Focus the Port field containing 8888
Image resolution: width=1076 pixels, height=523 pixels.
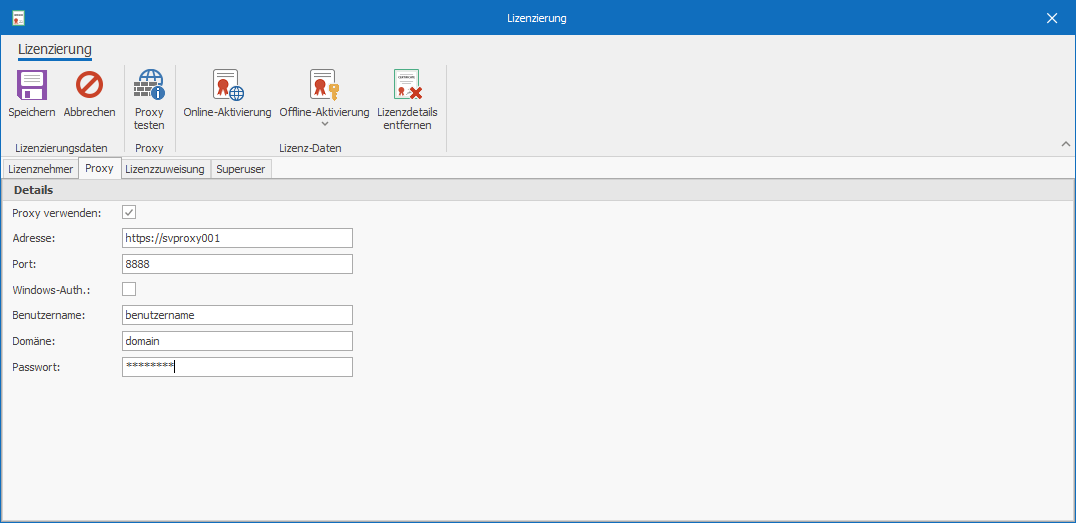click(237, 264)
